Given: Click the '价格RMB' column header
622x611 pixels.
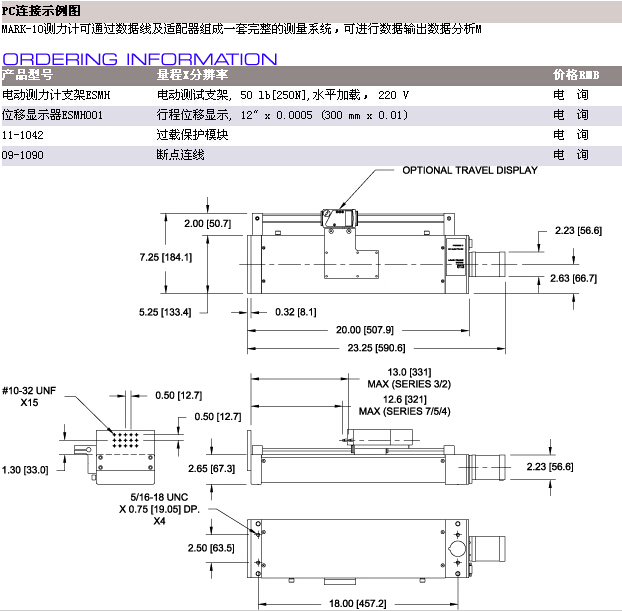Looking at the screenshot, I should (576, 75).
